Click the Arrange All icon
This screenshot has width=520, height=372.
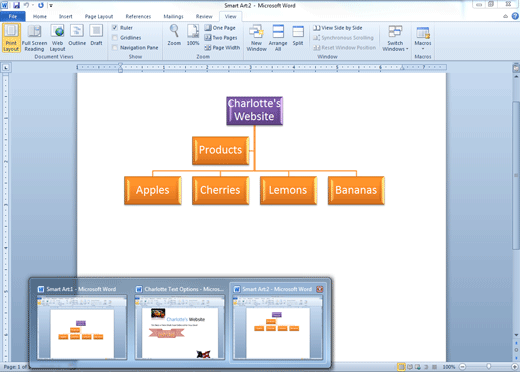pos(278,38)
